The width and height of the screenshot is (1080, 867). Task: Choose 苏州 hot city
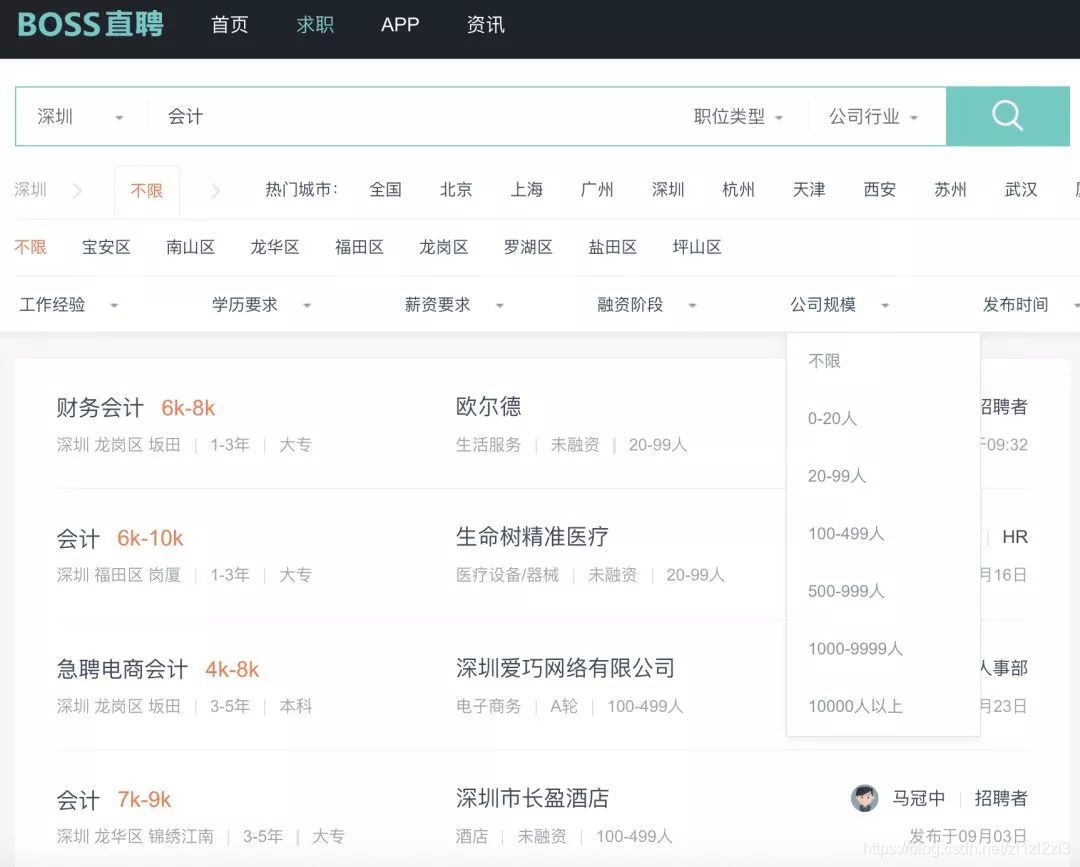click(951, 189)
